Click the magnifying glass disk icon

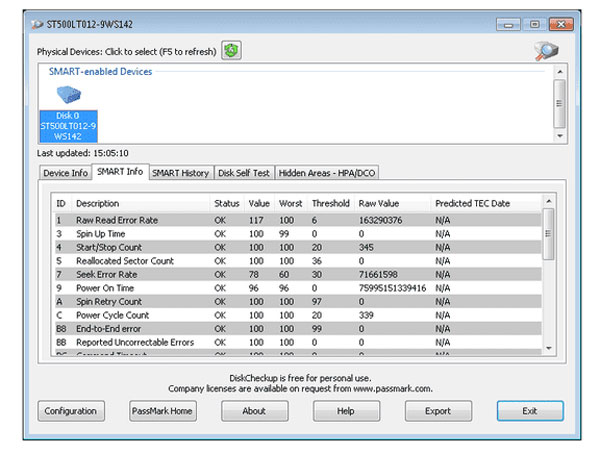click(546, 51)
